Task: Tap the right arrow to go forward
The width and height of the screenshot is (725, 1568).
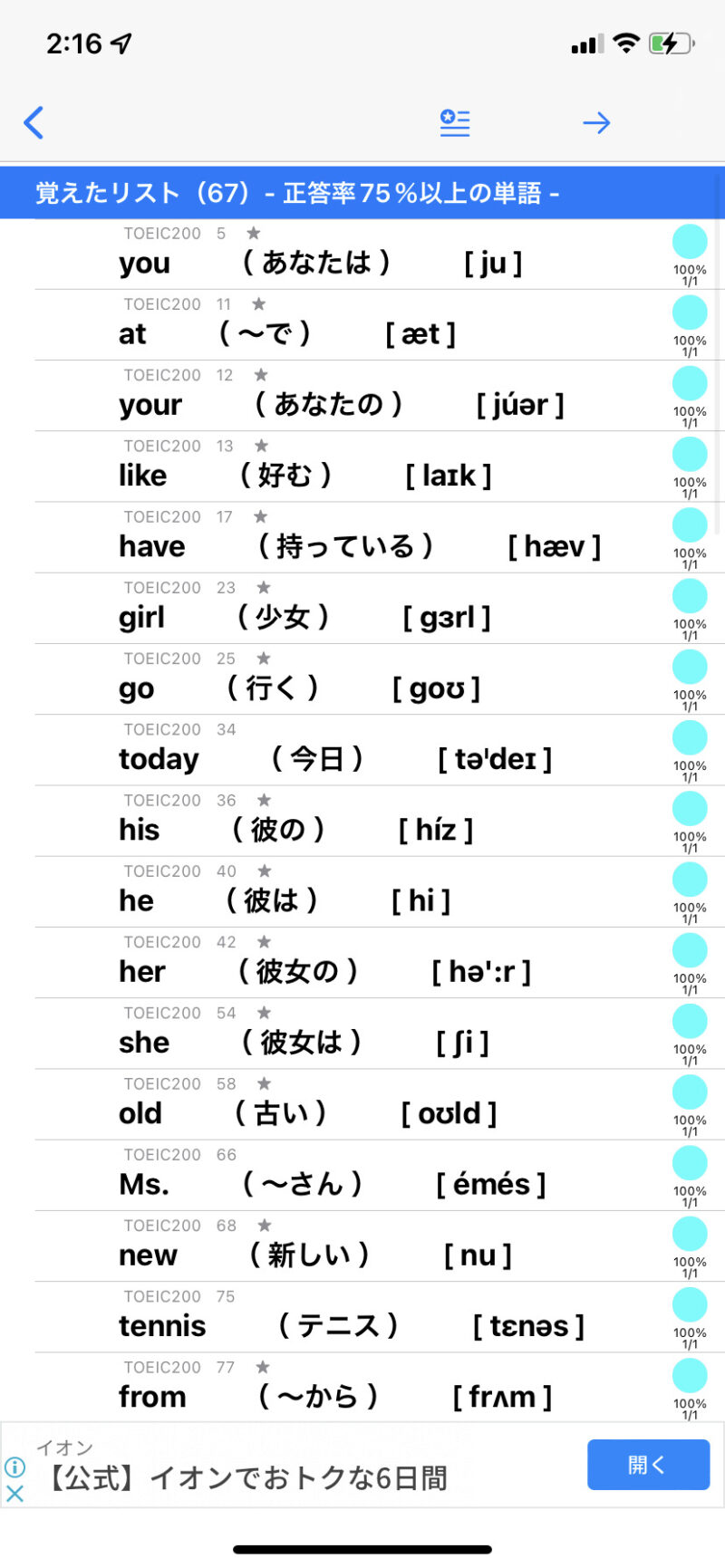Action: [x=596, y=122]
